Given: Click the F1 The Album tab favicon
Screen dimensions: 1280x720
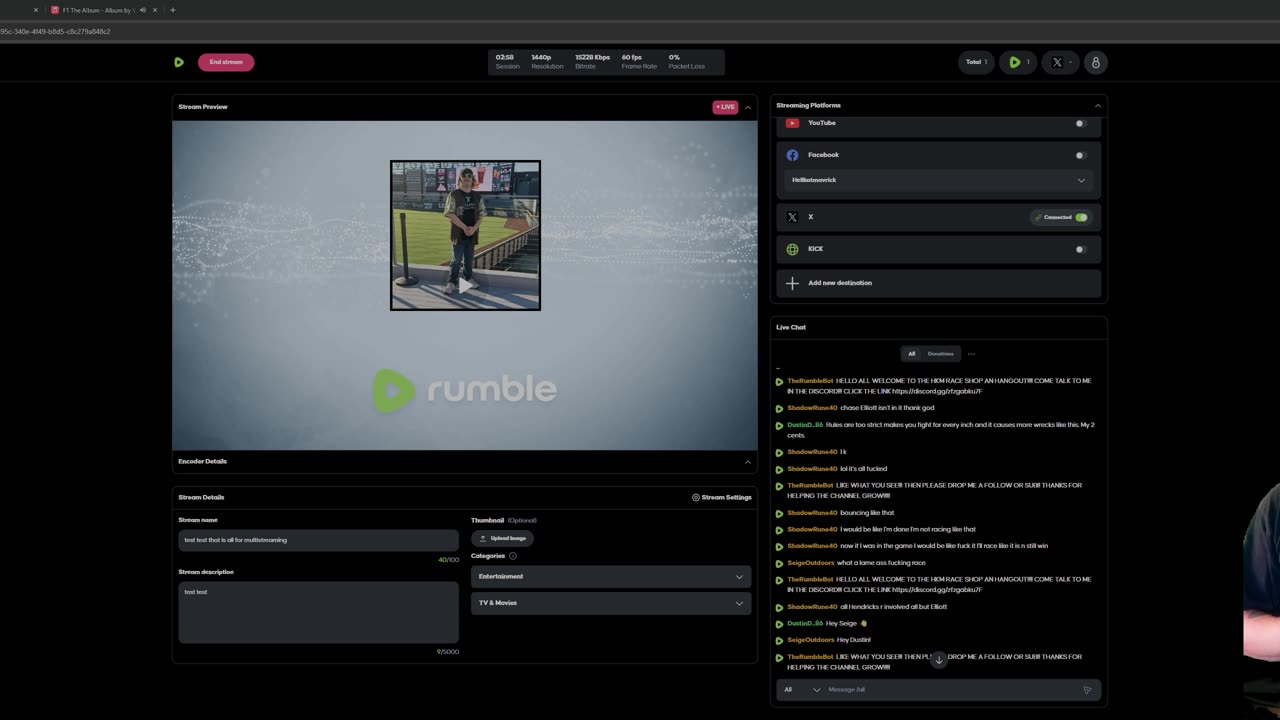Looking at the screenshot, I should (x=55, y=10).
